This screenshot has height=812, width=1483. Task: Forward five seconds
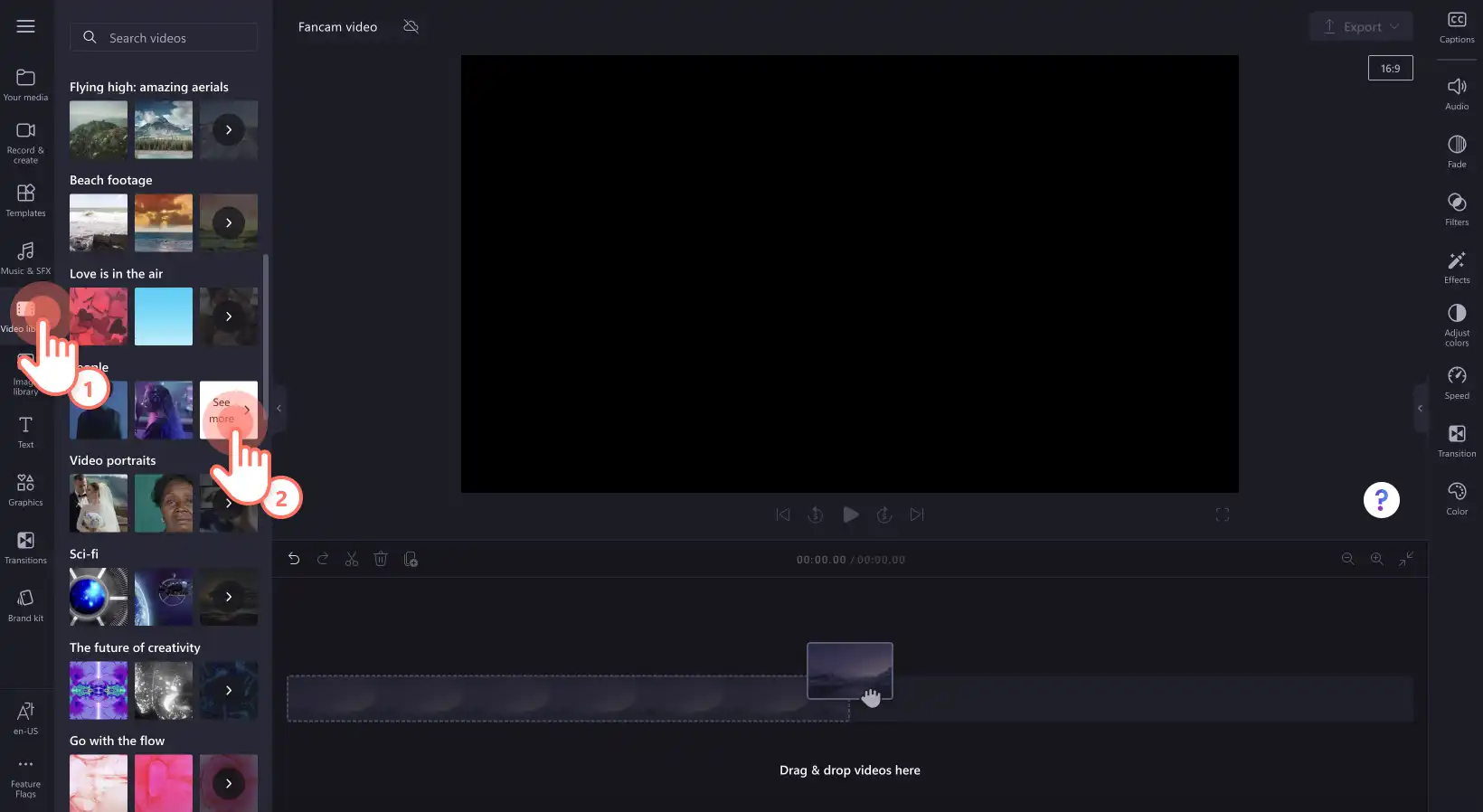884,515
